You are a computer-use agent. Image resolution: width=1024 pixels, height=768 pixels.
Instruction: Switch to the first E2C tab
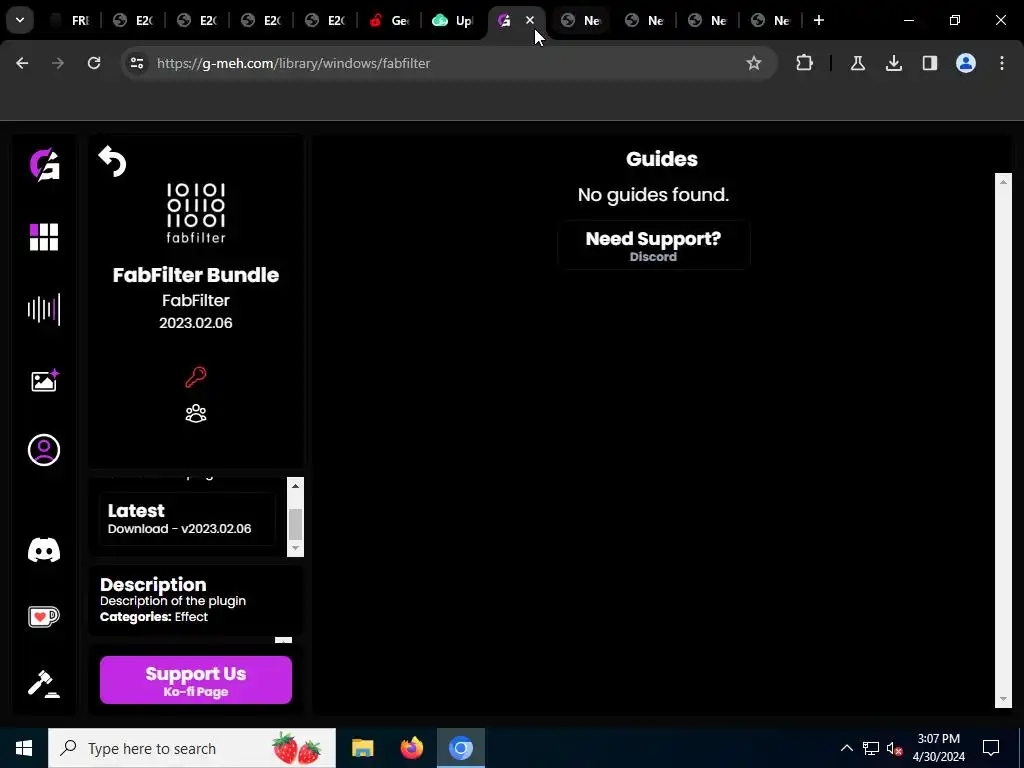[x=134, y=20]
